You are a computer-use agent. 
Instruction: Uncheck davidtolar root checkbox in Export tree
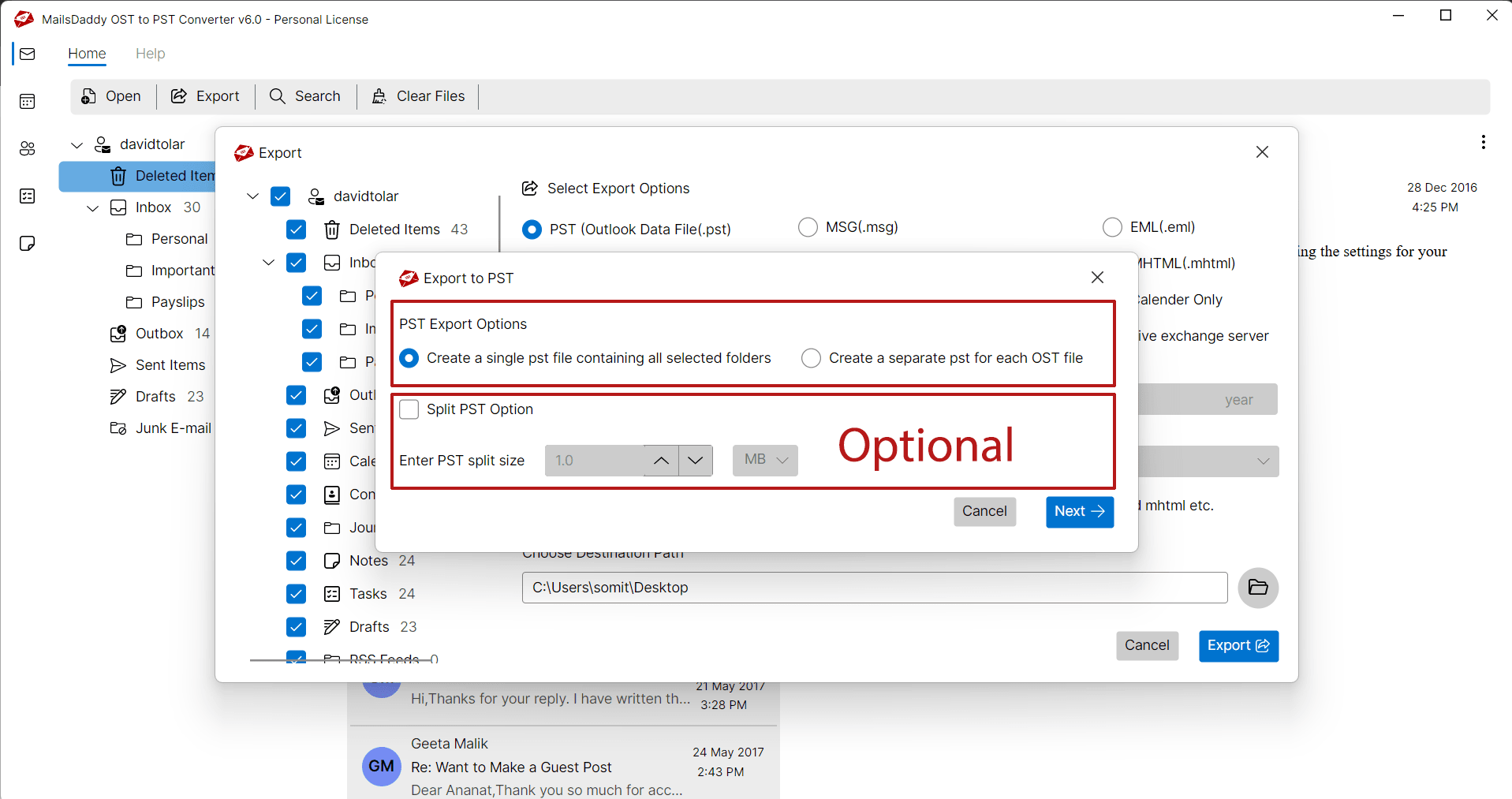[280, 196]
